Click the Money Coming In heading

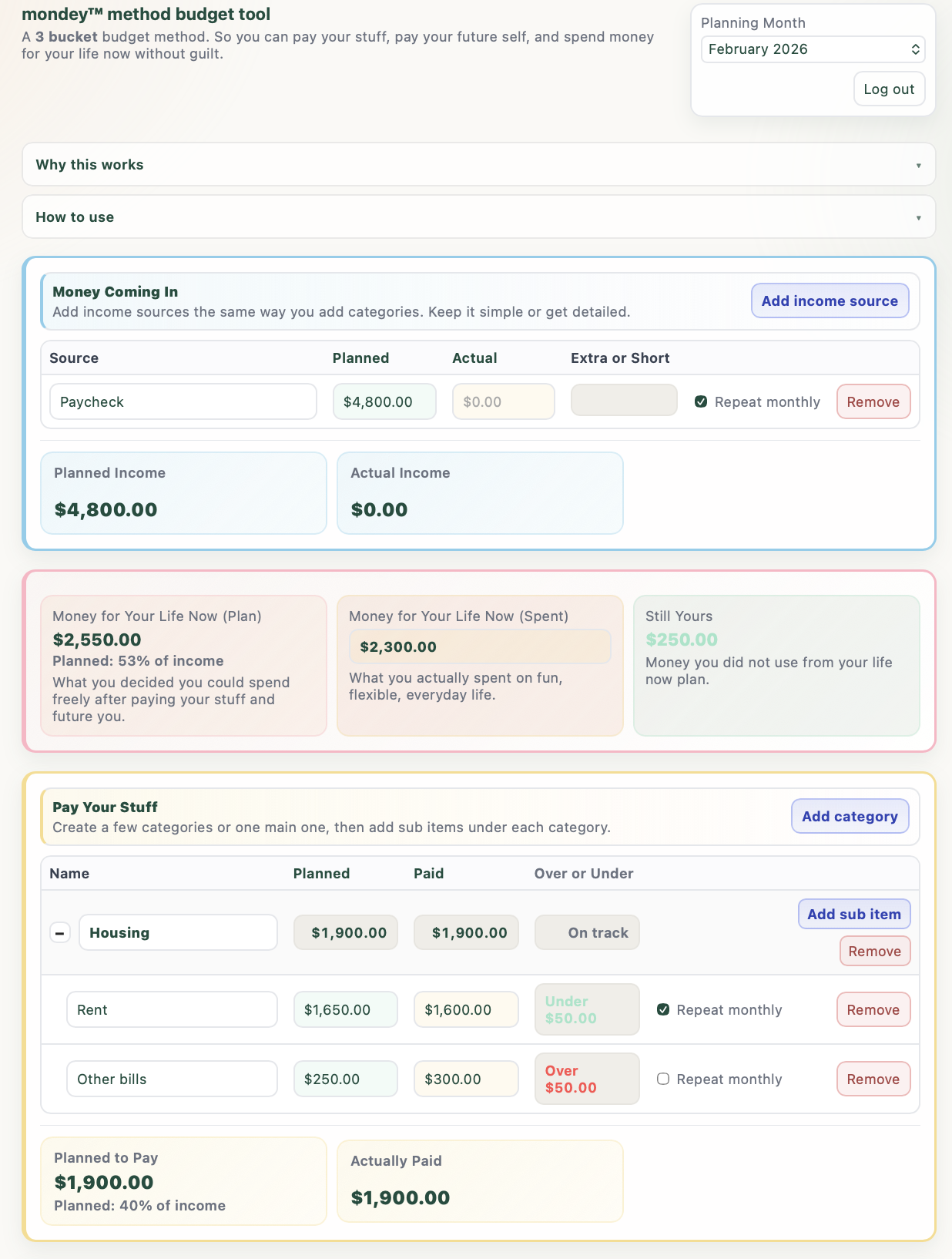115,292
